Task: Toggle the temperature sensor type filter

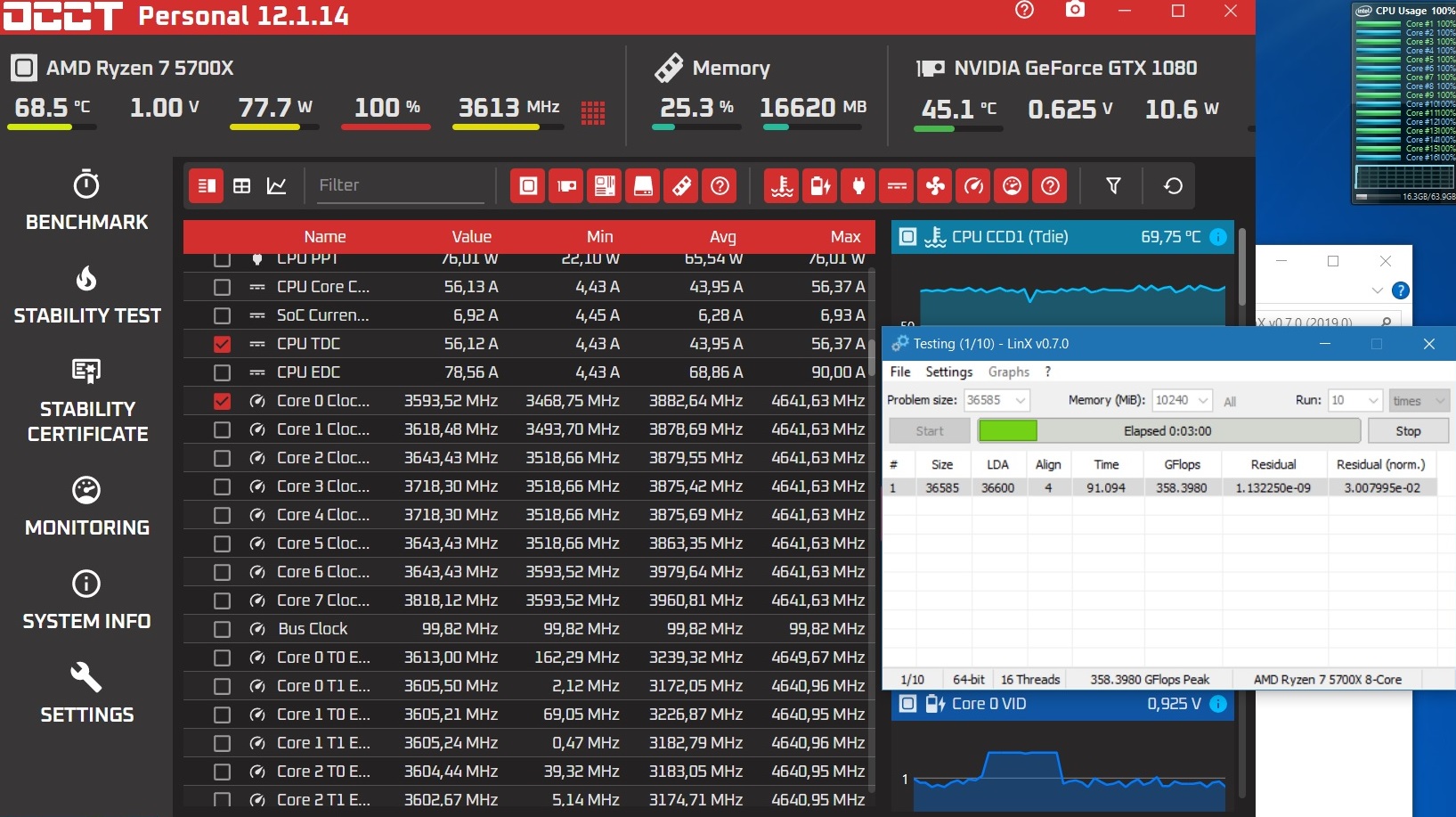Action: [782, 185]
